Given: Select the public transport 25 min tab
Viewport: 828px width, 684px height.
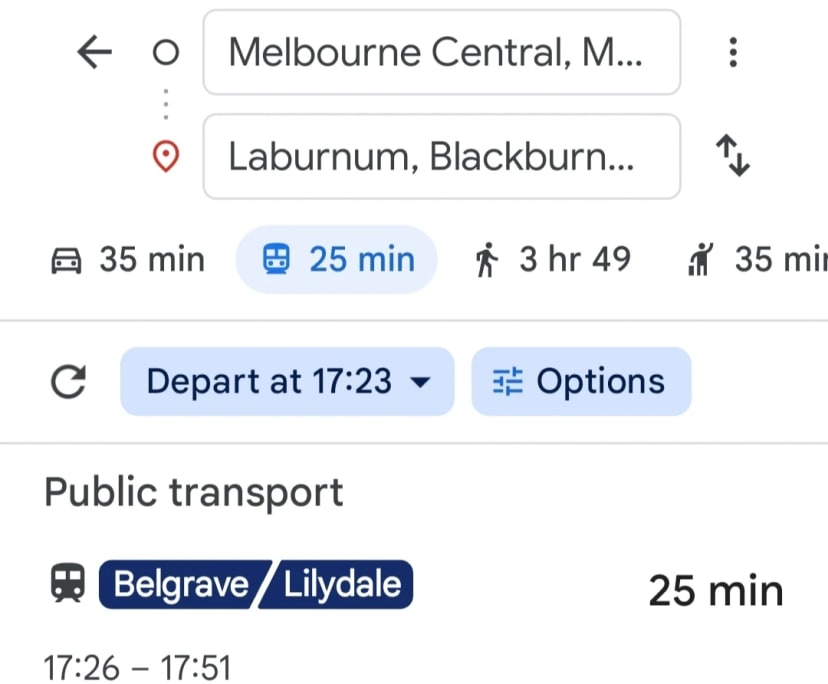Looking at the screenshot, I should pyautogui.click(x=337, y=260).
